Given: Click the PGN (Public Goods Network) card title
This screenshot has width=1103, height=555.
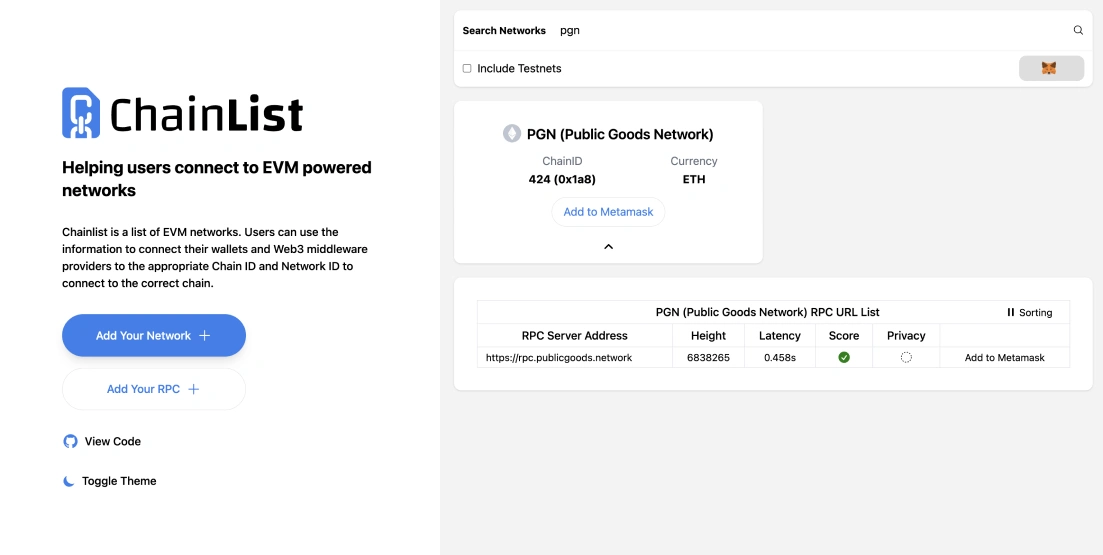Looking at the screenshot, I should click(620, 134).
